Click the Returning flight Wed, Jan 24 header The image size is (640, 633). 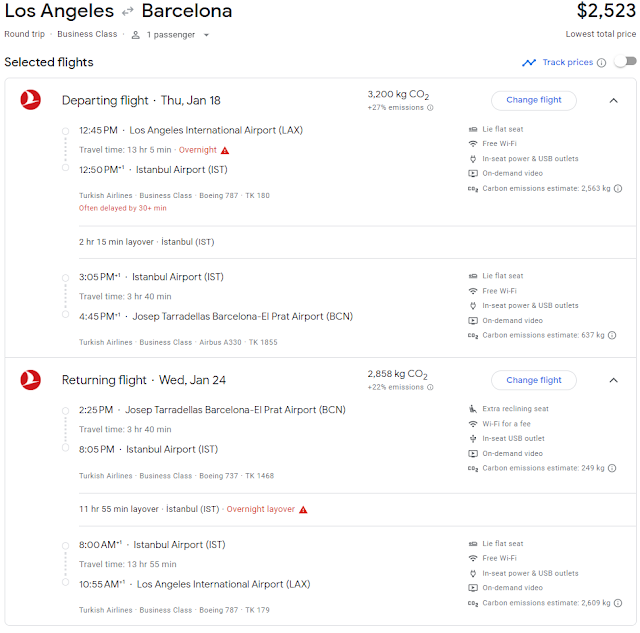point(141,381)
